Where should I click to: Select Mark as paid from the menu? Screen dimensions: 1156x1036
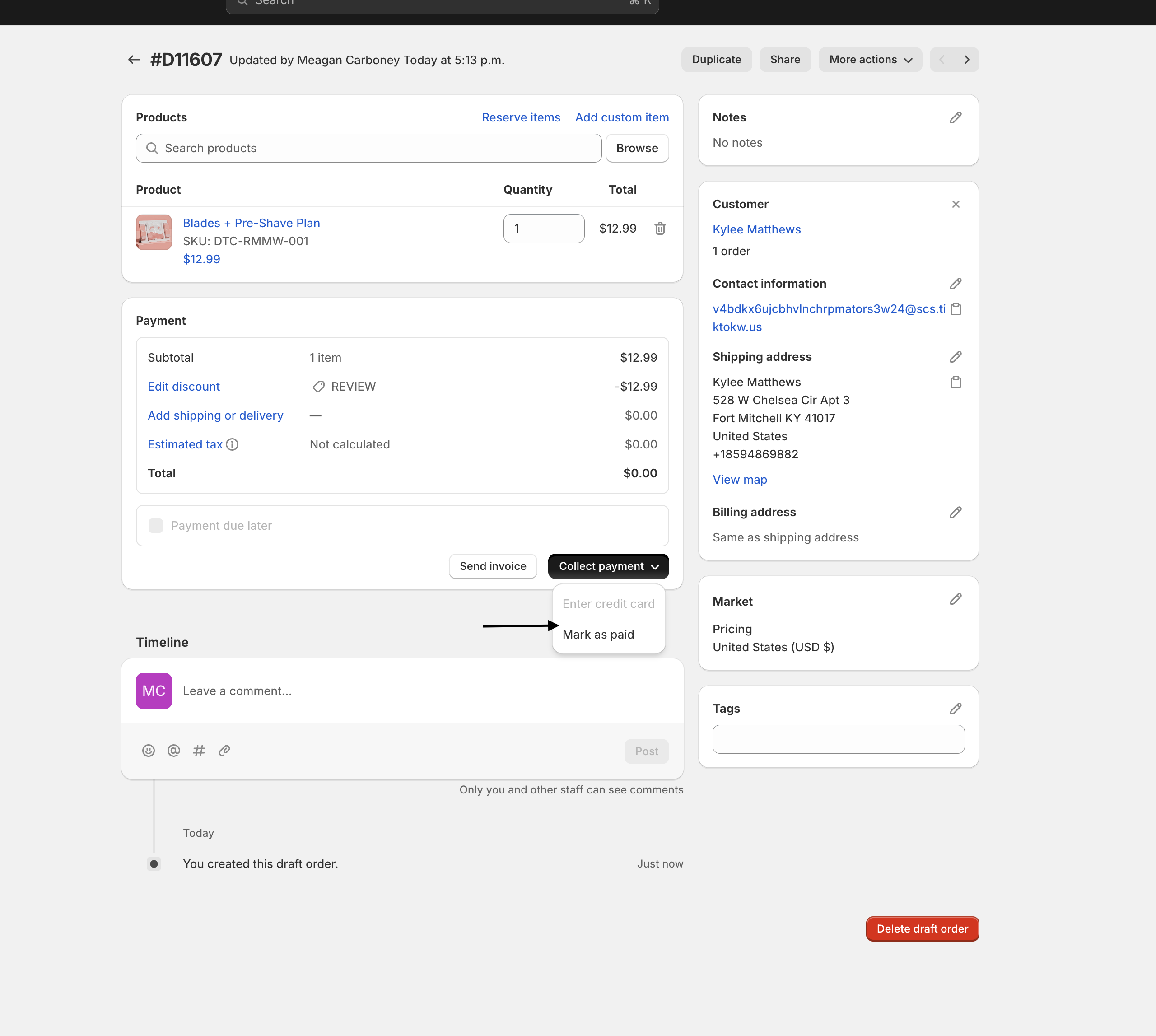click(x=597, y=635)
